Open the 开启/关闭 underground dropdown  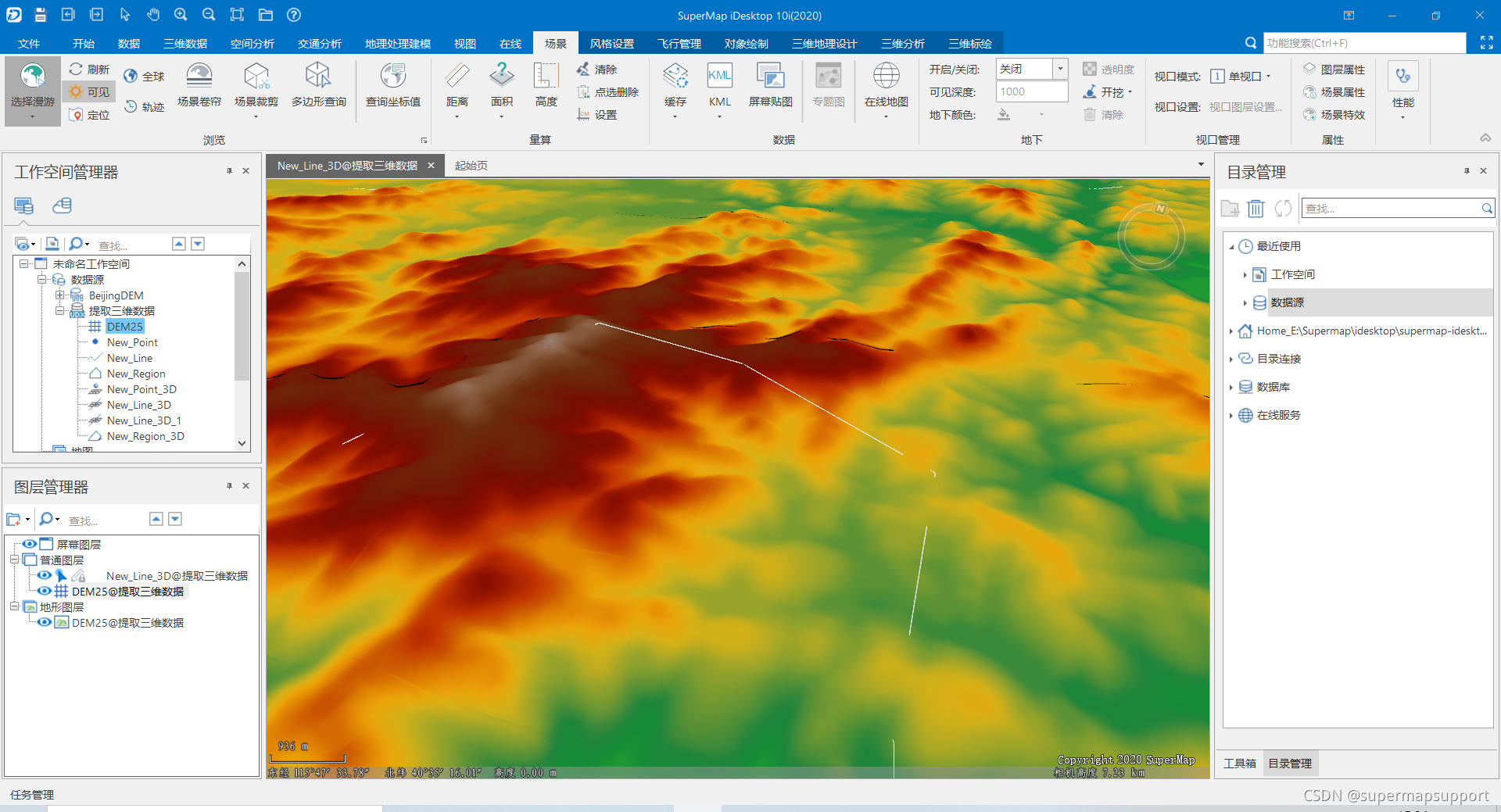pyautogui.click(x=1060, y=69)
